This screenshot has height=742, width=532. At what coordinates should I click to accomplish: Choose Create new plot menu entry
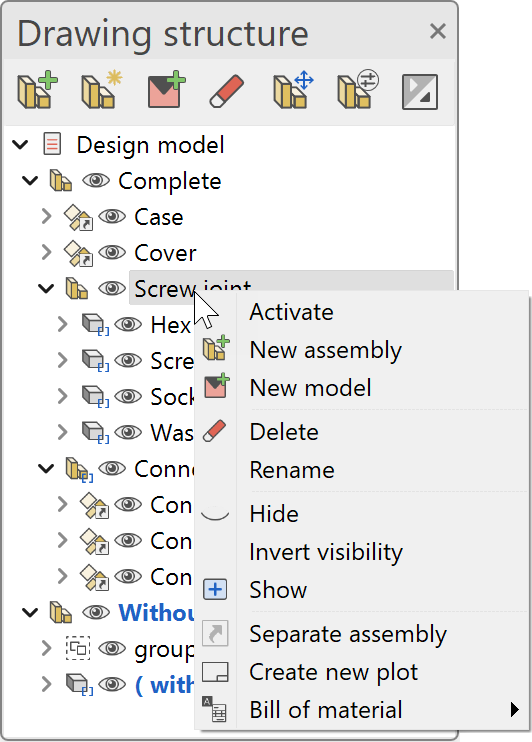[x=363, y=672]
